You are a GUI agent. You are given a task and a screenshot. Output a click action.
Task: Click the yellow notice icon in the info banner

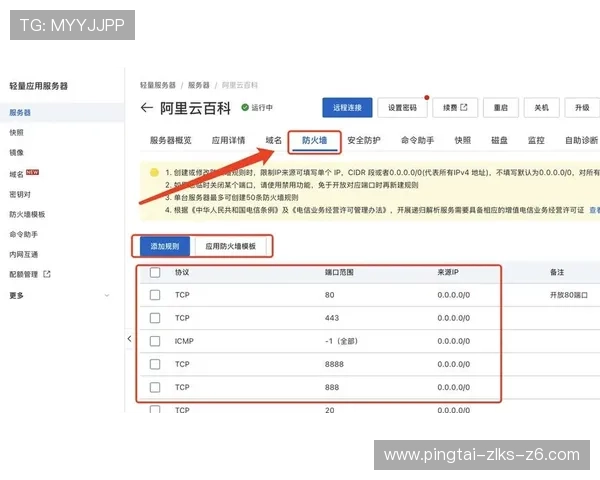click(x=154, y=173)
